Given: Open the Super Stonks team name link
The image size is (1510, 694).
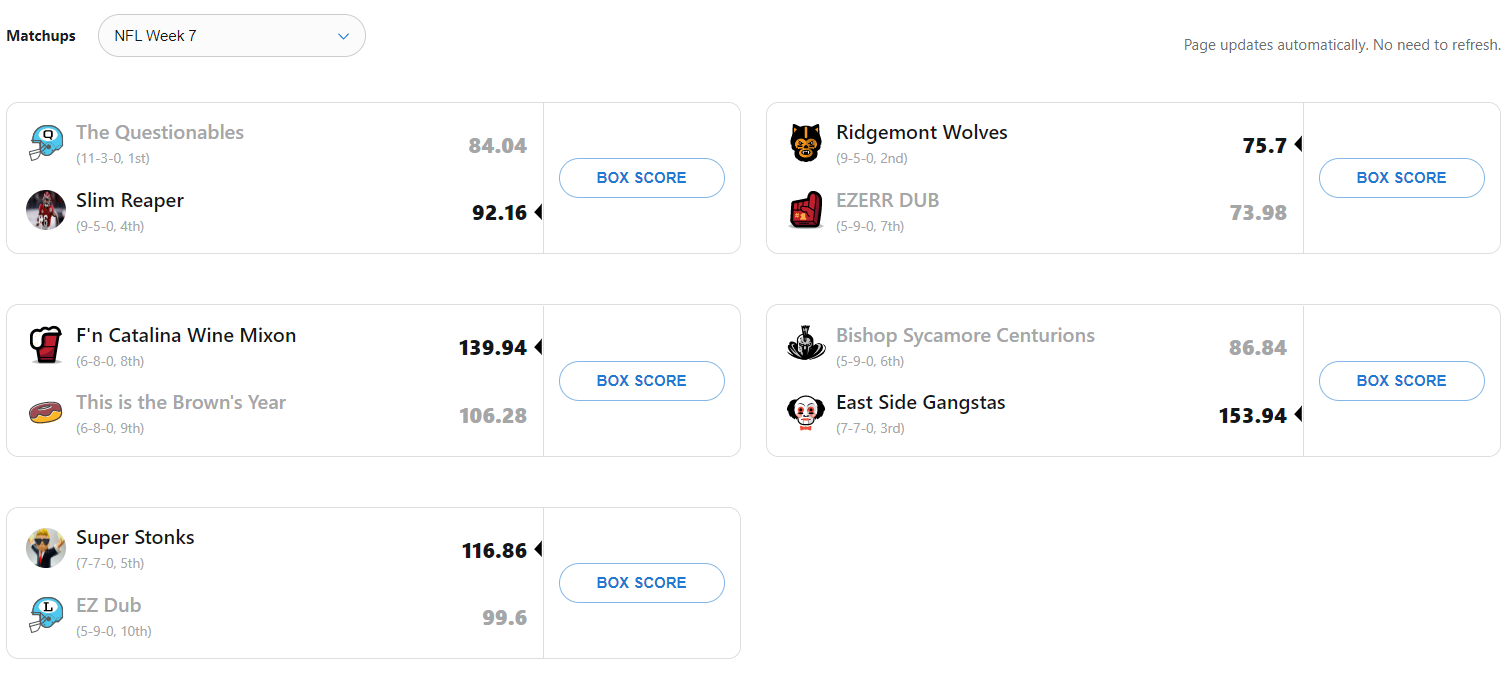Looking at the screenshot, I should click(x=135, y=538).
